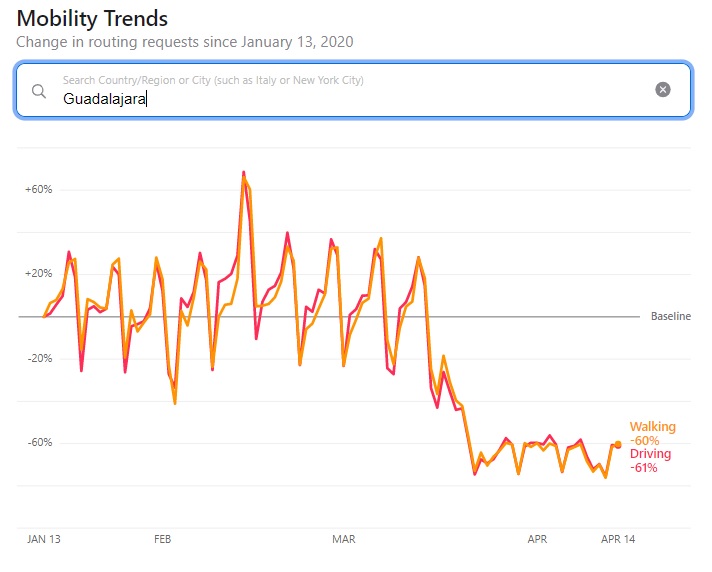
Task: Click the FEB axis label
Action: (163, 539)
